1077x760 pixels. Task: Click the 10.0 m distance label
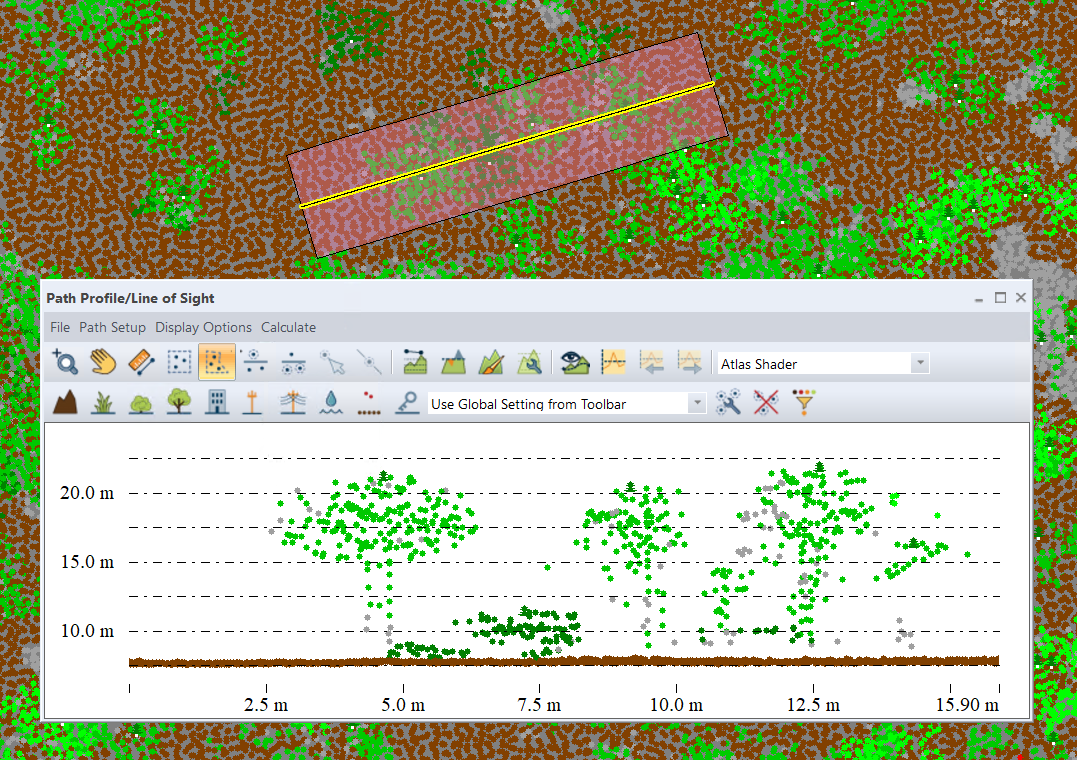(676, 705)
